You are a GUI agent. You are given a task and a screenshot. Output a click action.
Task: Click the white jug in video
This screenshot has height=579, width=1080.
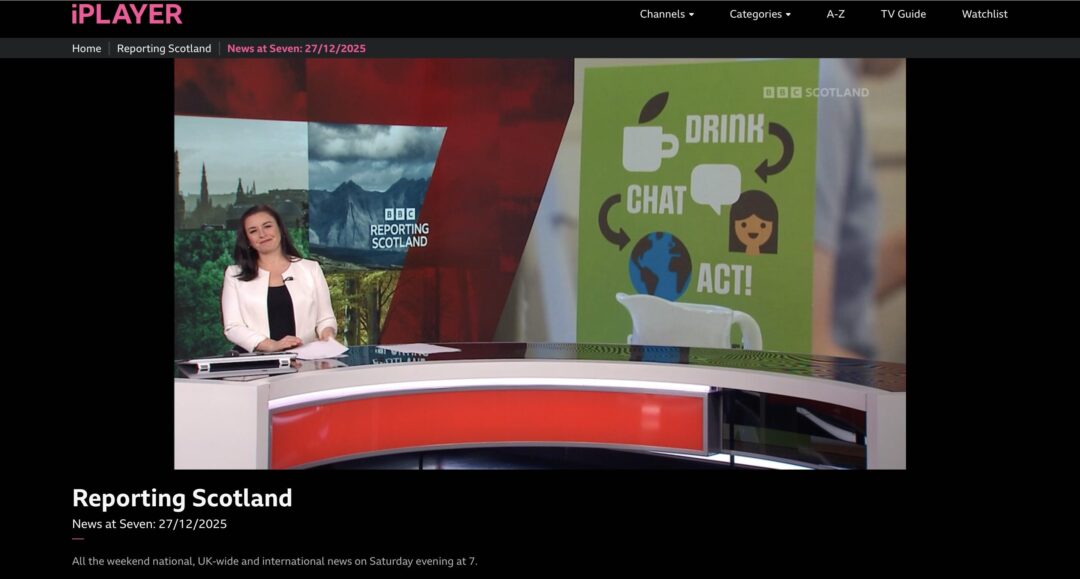(x=689, y=322)
